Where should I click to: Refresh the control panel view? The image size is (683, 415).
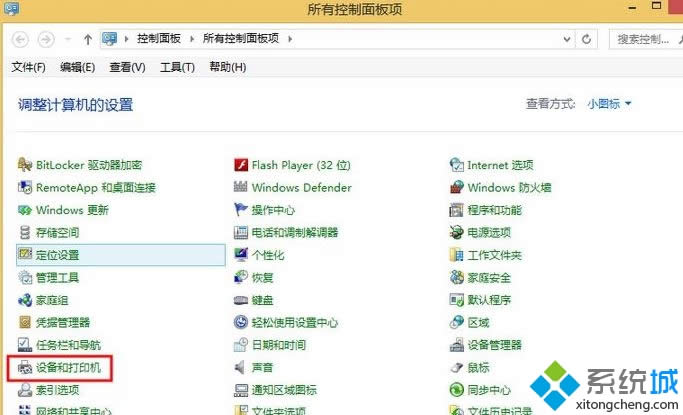(x=587, y=39)
